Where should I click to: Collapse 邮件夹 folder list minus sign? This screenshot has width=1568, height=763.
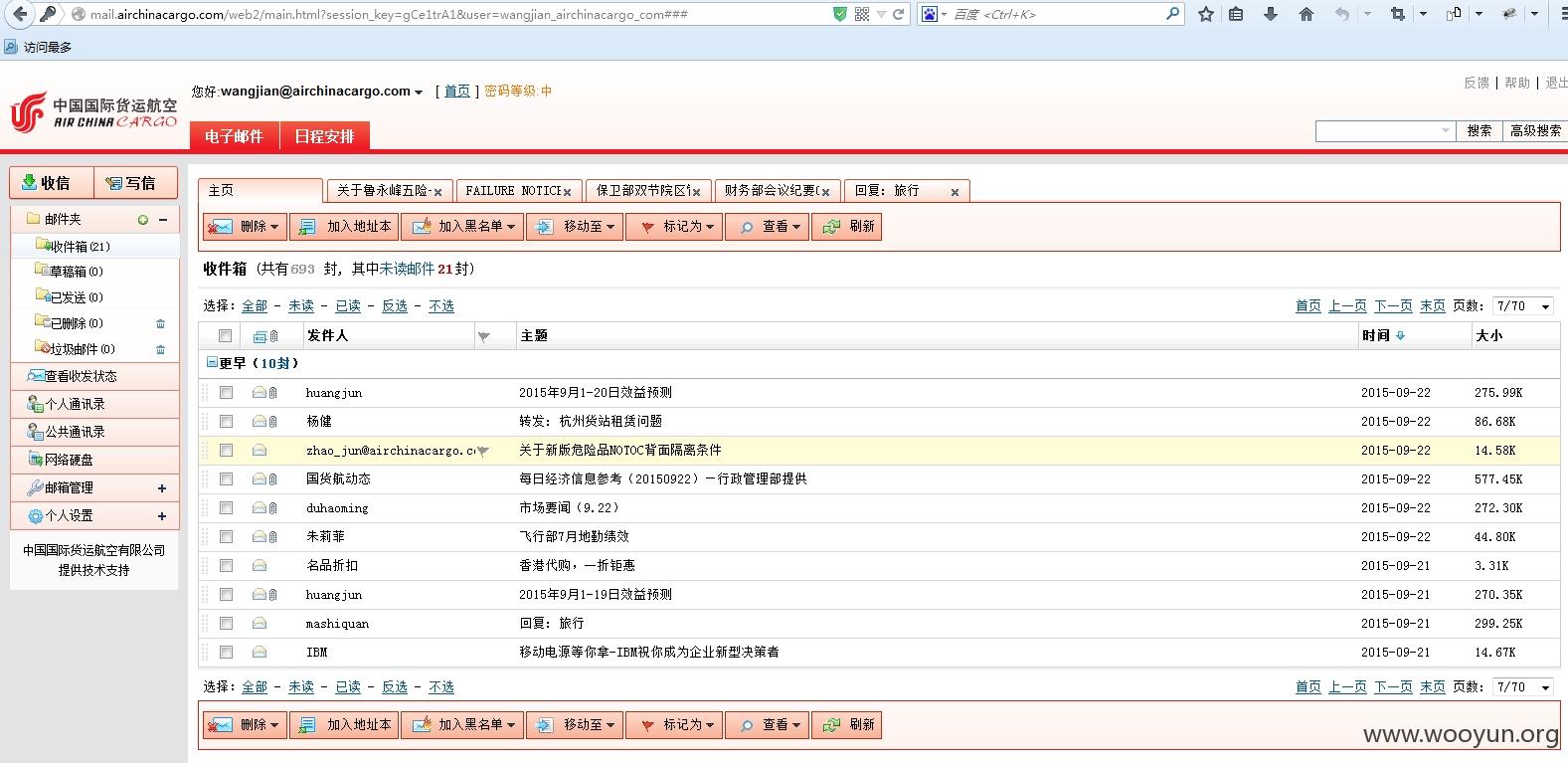click(x=163, y=220)
